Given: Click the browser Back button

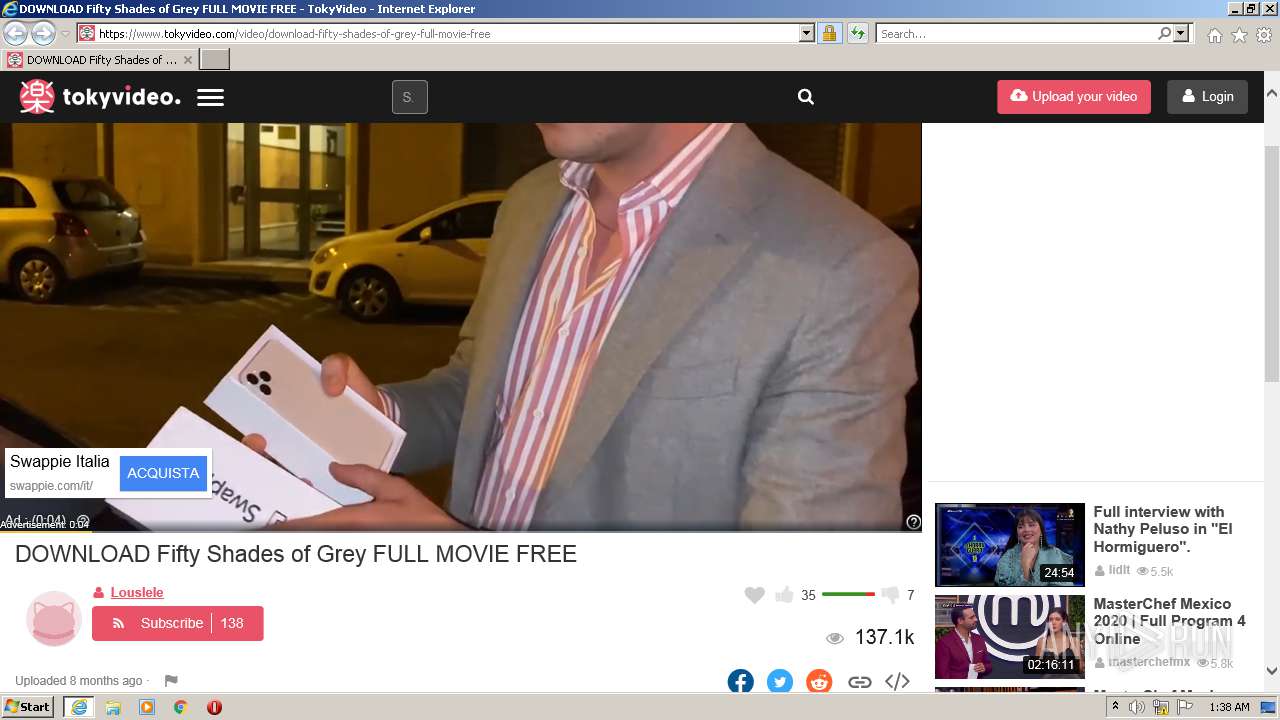Looking at the screenshot, I should (15, 33).
